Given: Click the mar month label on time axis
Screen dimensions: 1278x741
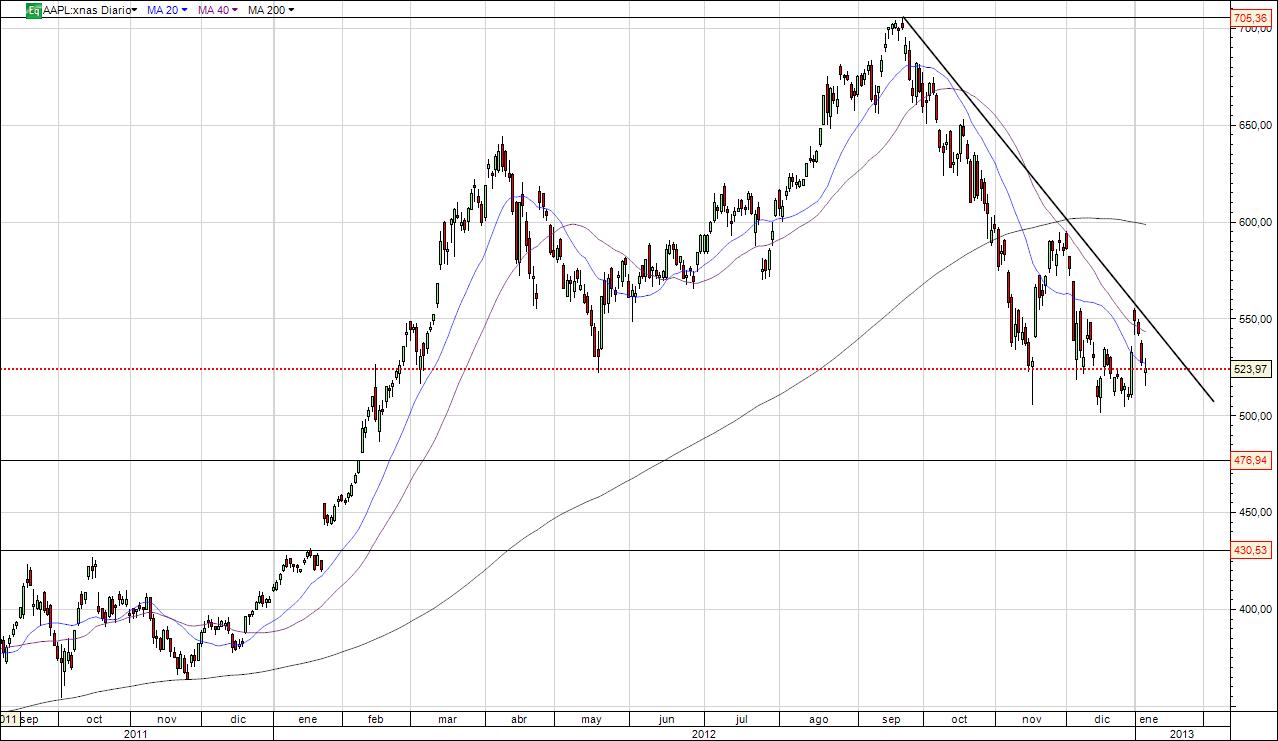Looking at the screenshot, I should click(447, 719).
